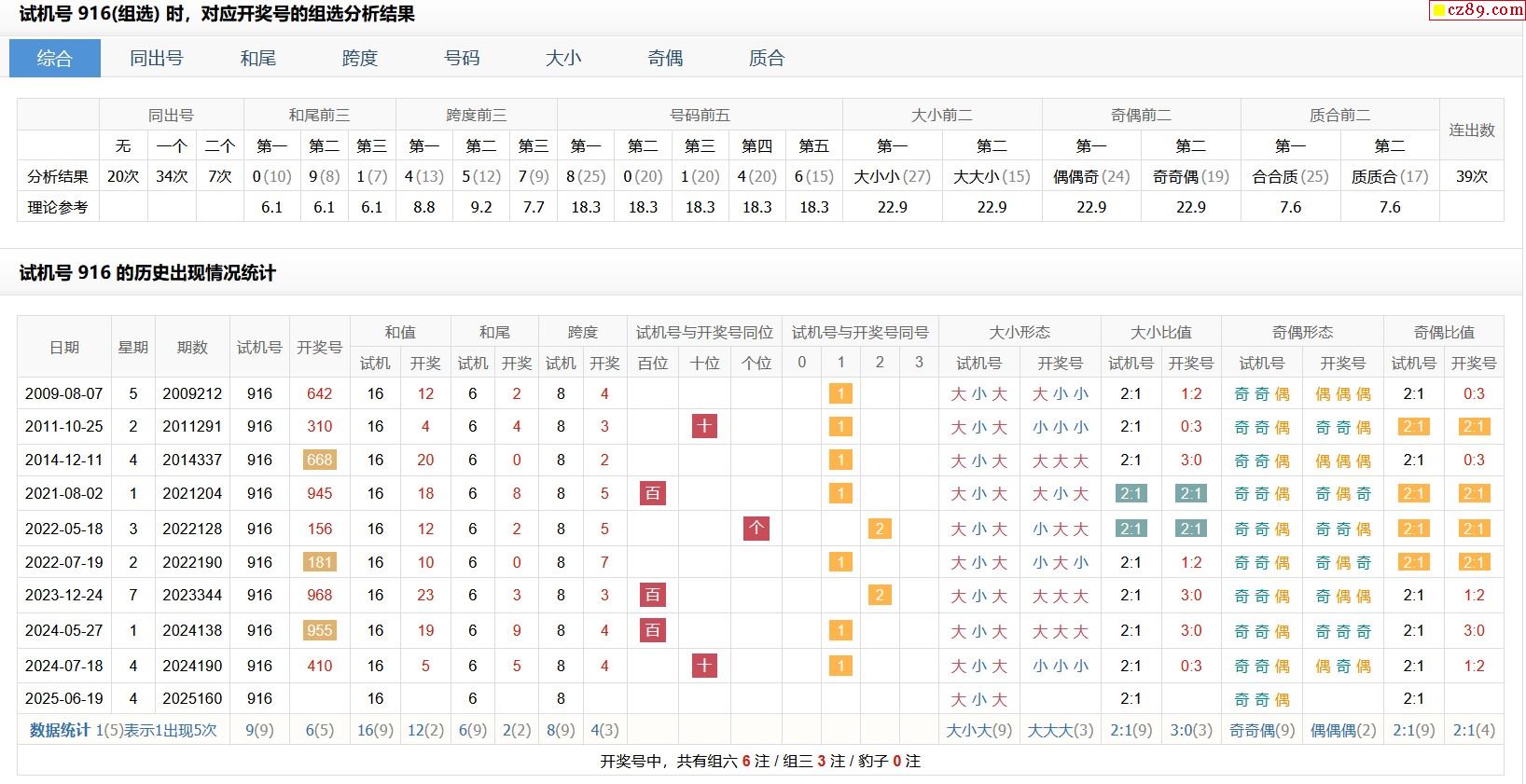Click the highlighted 181 draw number
This screenshot has width=1526, height=784.
(x=319, y=562)
